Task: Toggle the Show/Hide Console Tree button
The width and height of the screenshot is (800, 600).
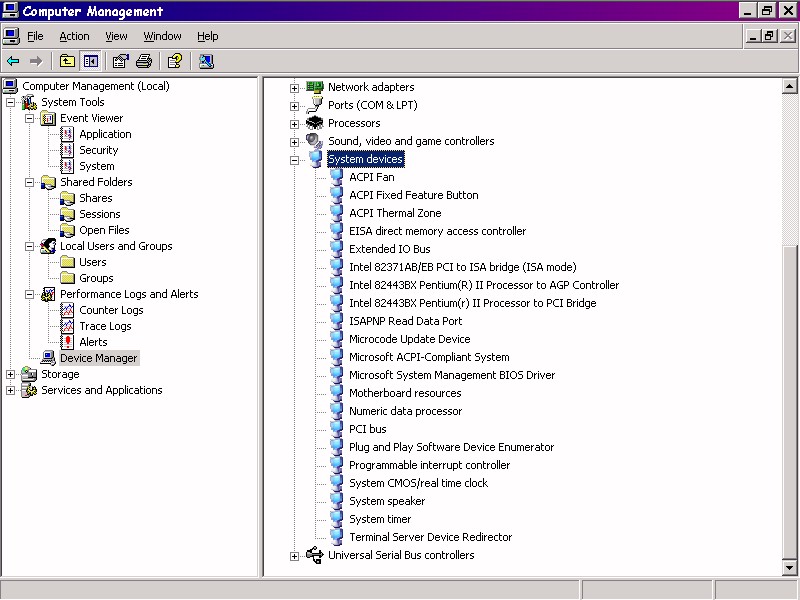Action: coord(91,61)
